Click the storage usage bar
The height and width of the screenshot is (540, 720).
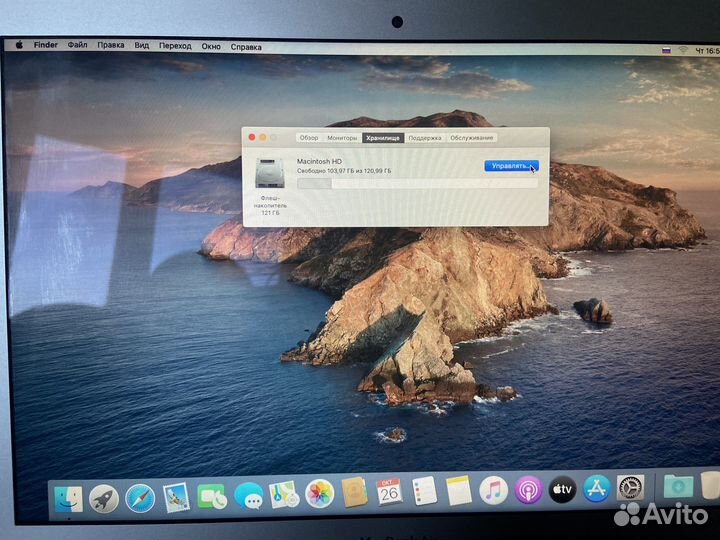417,184
